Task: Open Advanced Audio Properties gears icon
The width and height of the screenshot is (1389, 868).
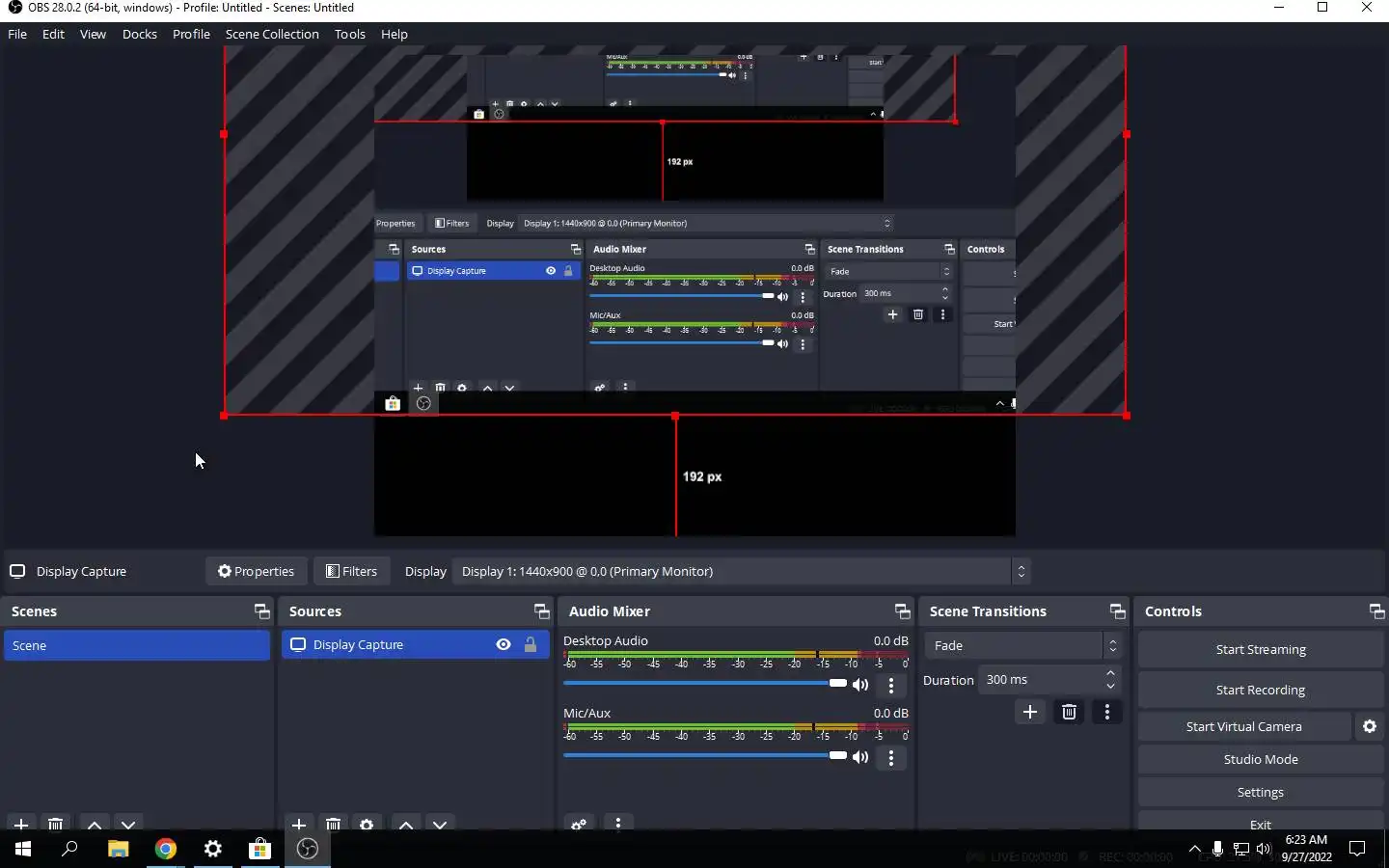Action: [579, 824]
